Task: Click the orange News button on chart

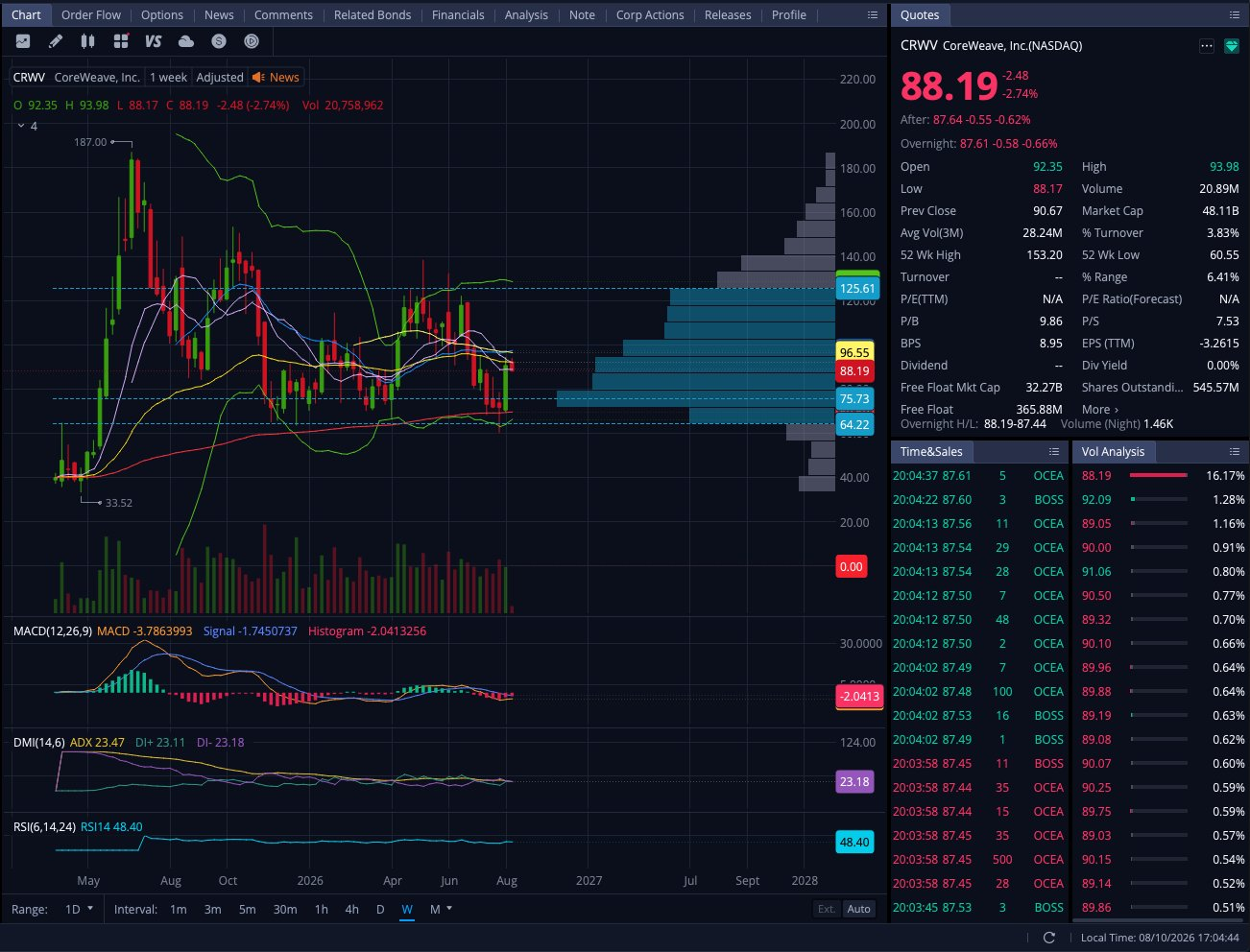Action: (276, 78)
